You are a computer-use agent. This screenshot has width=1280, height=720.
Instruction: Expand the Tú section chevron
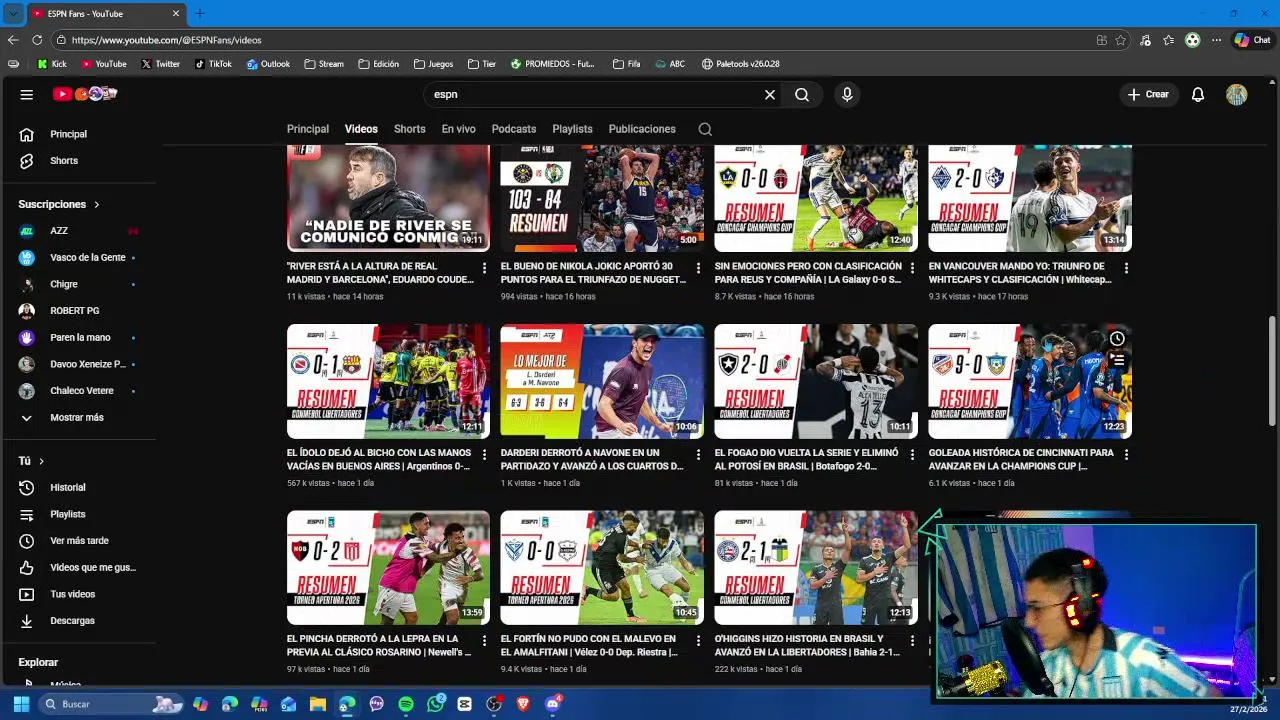(41, 461)
